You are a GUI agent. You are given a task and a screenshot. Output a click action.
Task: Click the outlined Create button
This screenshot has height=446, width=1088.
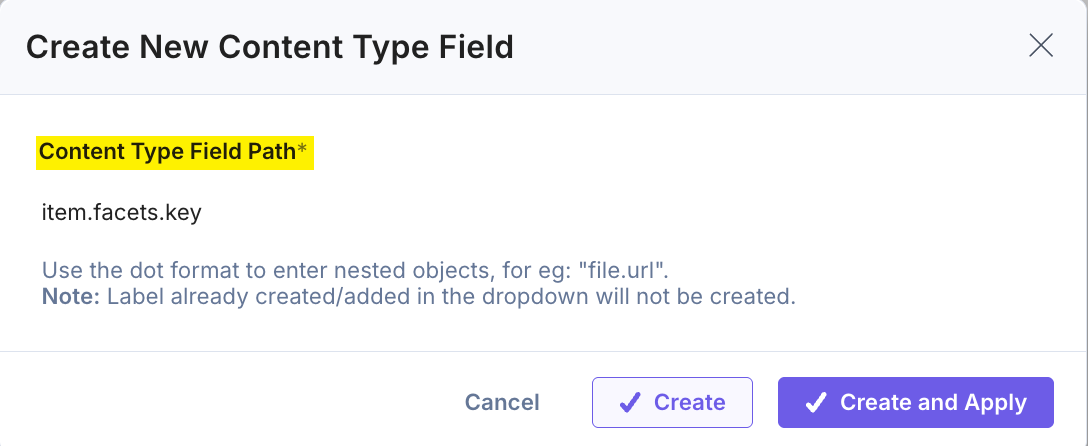(672, 402)
